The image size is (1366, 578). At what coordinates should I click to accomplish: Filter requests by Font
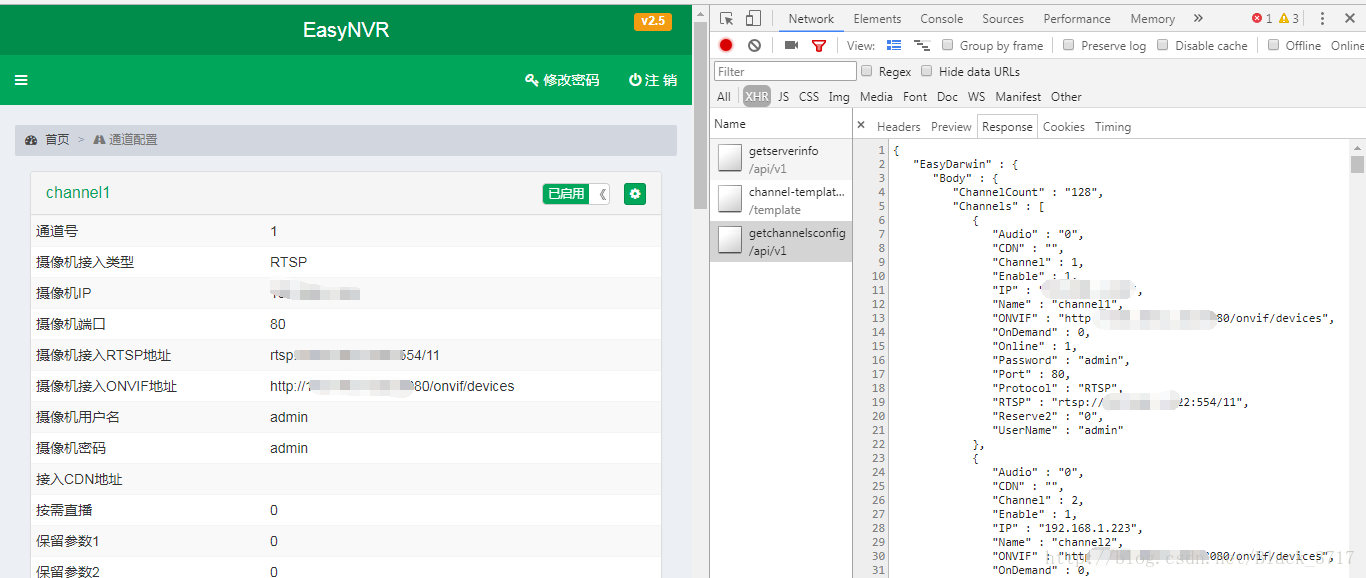pyautogui.click(x=915, y=97)
